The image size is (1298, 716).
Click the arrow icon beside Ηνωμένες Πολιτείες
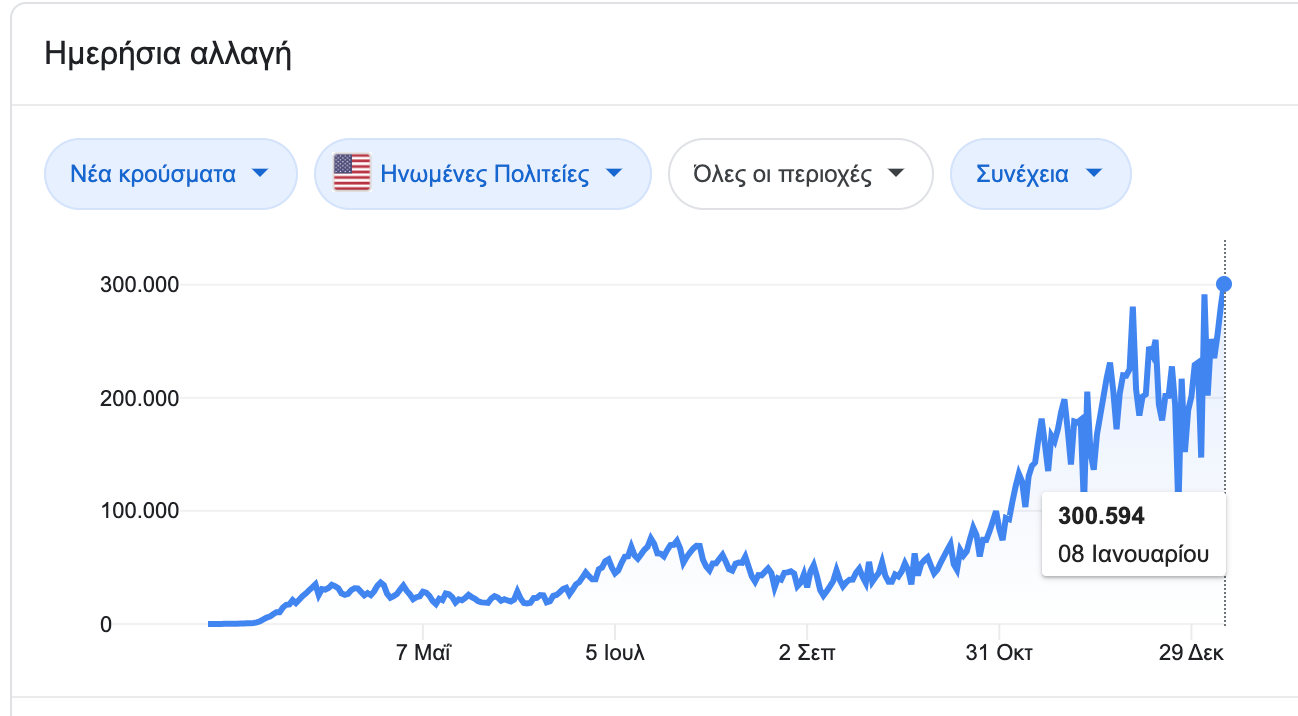pyautogui.click(x=614, y=174)
